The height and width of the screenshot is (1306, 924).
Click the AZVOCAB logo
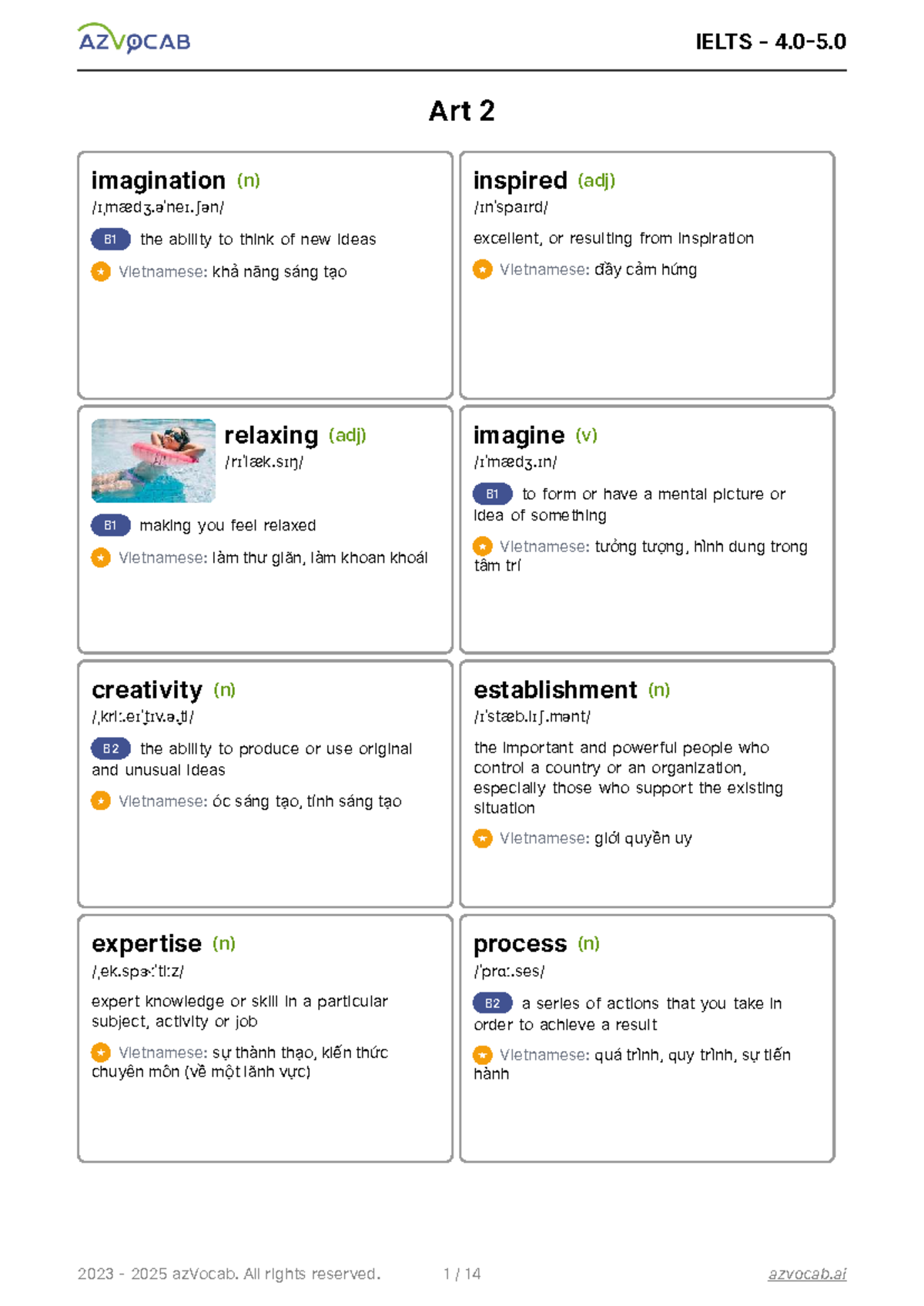(134, 39)
